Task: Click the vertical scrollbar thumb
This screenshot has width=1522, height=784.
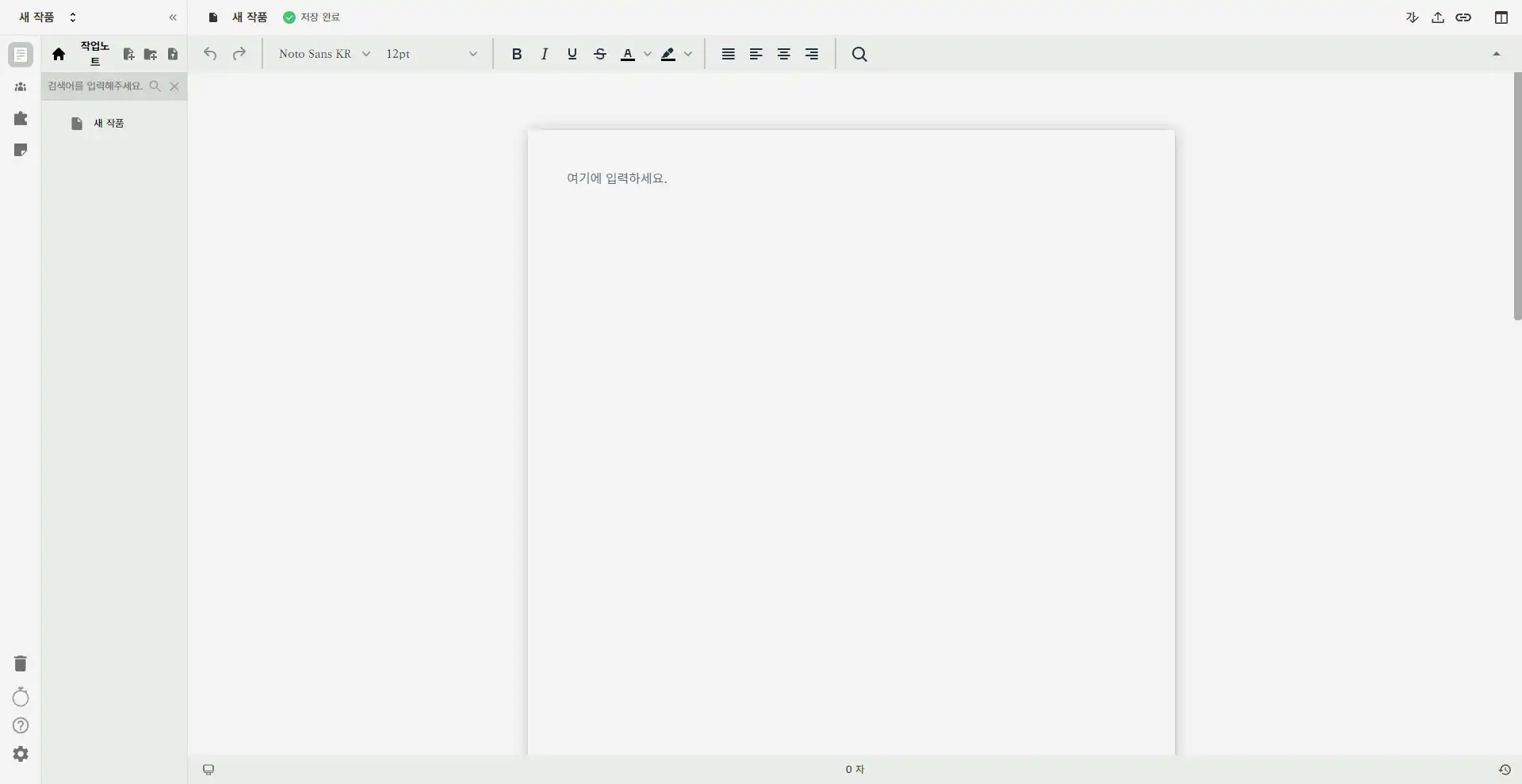Action: pyautogui.click(x=1517, y=197)
